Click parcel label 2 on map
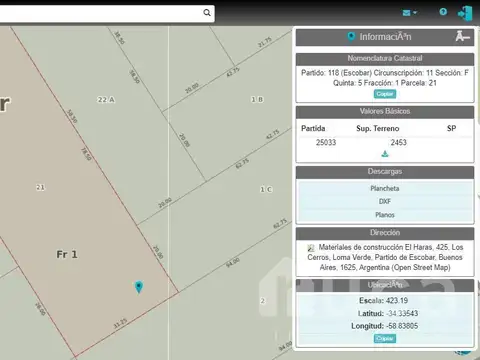The width and height of the screenshot is (480, 360). point(262,301)
